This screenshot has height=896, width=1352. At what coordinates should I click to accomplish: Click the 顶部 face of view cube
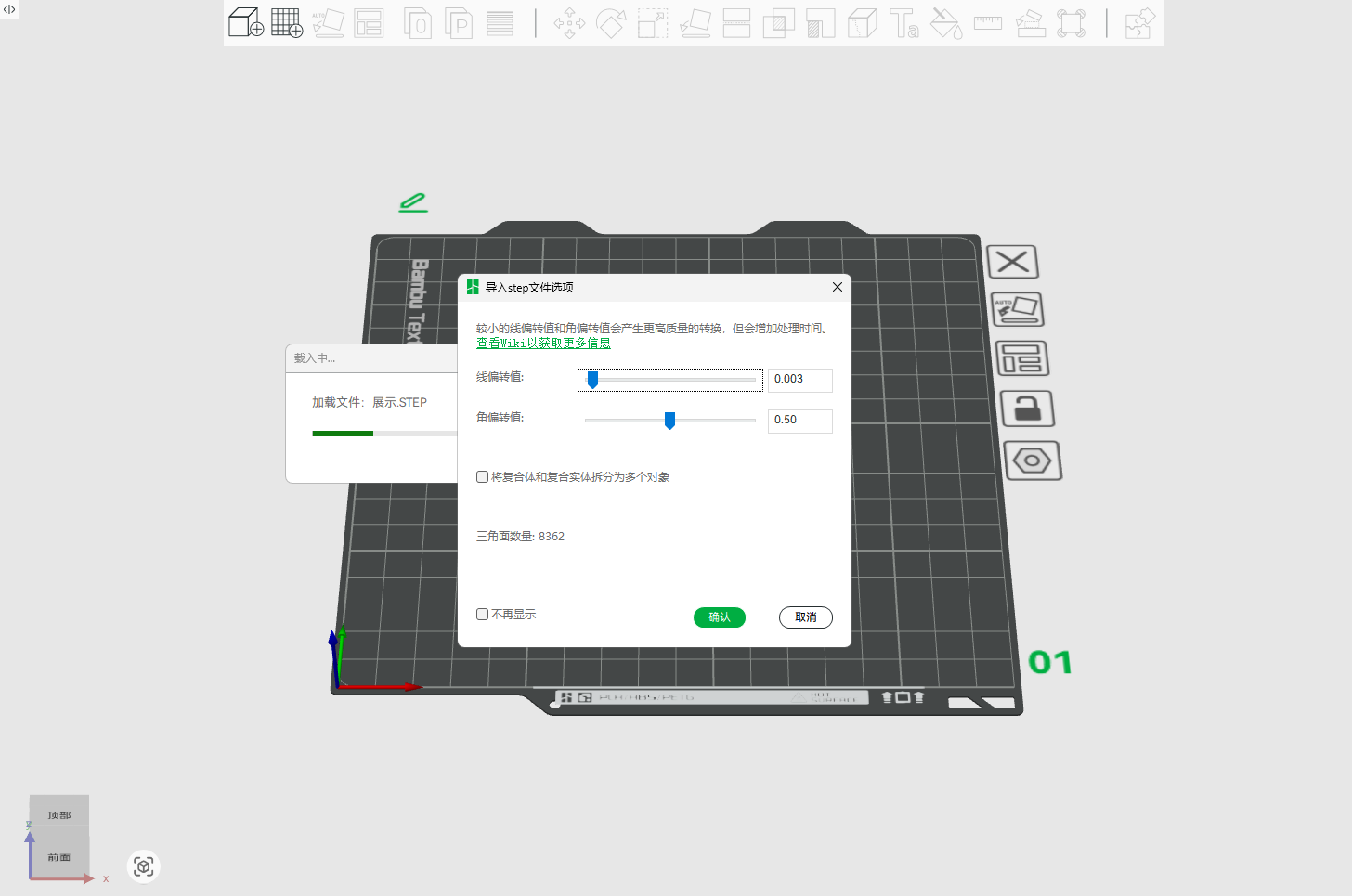tap(59, 814)
